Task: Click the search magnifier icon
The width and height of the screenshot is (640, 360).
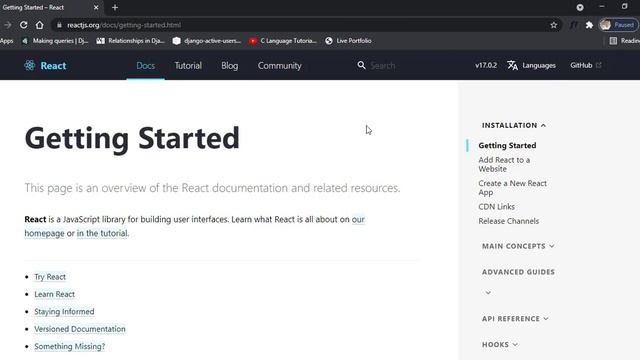Action: pyautogui.click(x=361, y=65)
